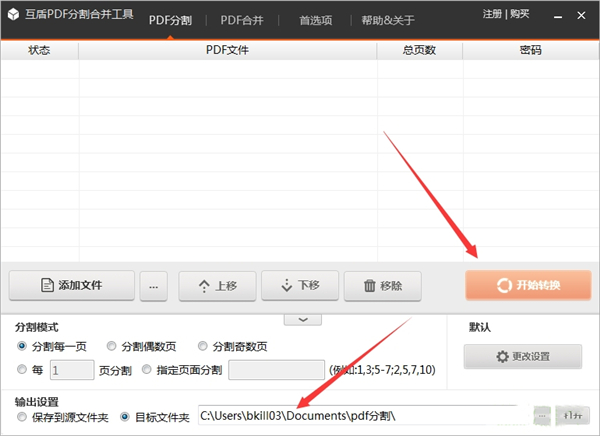Click 下移 to move file down
Image resolution: width=600 pixels, height=436 pixels.
[x=299, y=286]
